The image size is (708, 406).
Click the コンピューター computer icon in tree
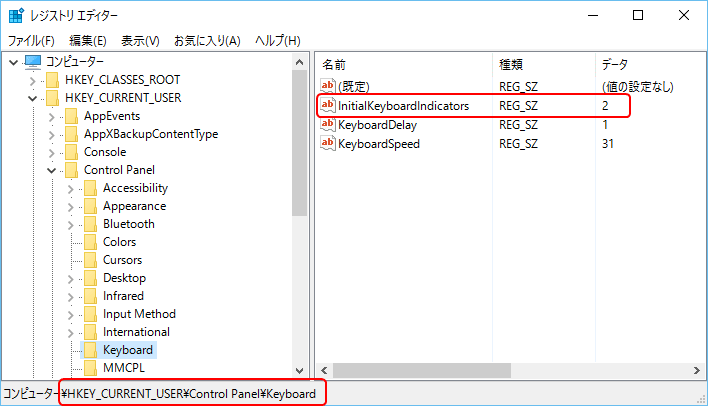click(x=33, y=62)
